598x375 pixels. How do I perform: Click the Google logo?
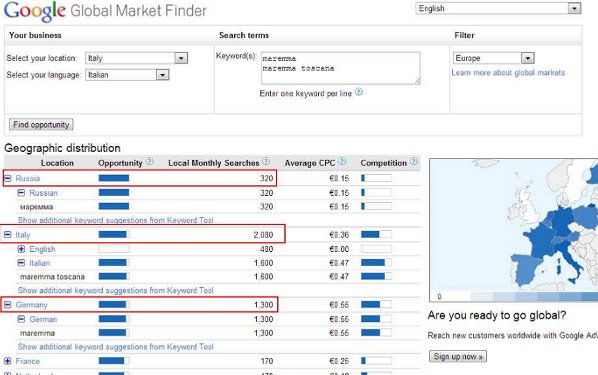point(35,11)
